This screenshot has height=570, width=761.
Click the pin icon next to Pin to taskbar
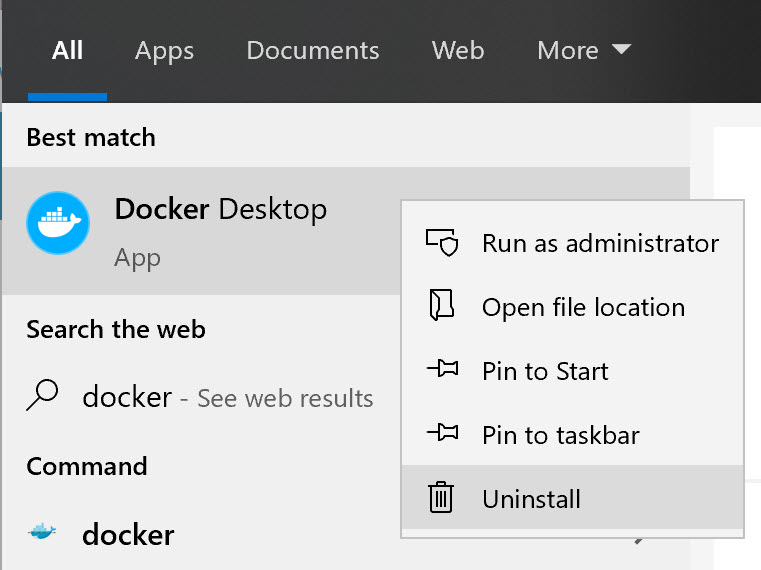pyautogui.click(x=441, y=435)
